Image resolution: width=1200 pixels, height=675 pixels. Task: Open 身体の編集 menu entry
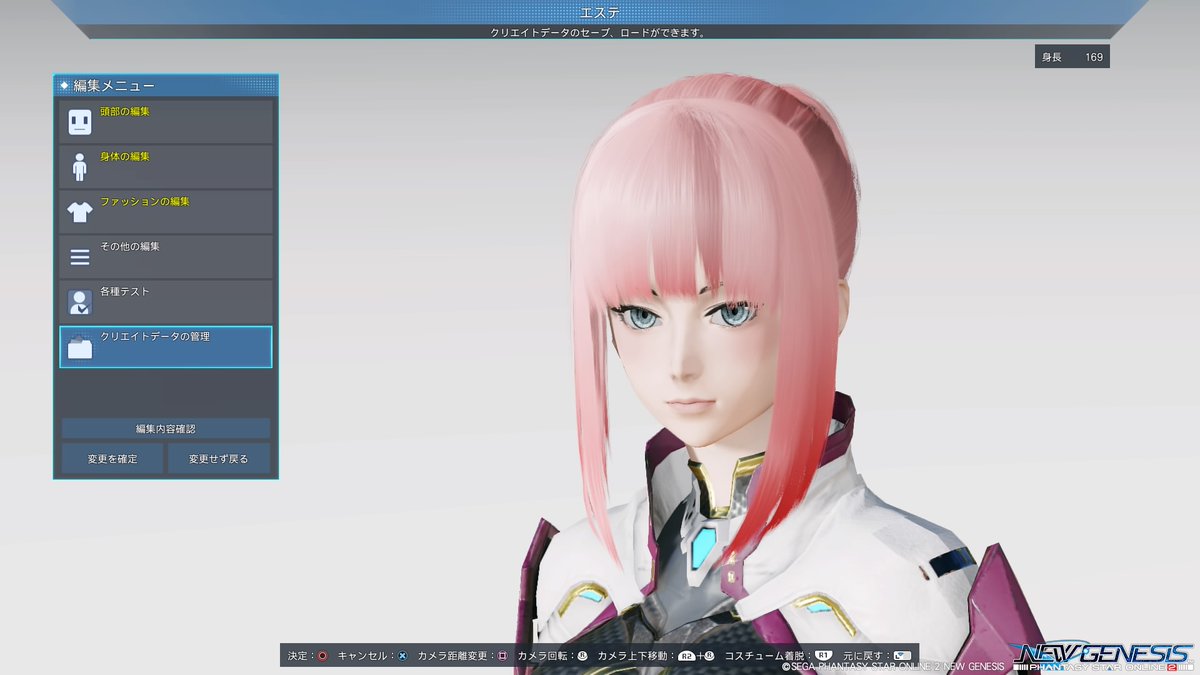166,167
